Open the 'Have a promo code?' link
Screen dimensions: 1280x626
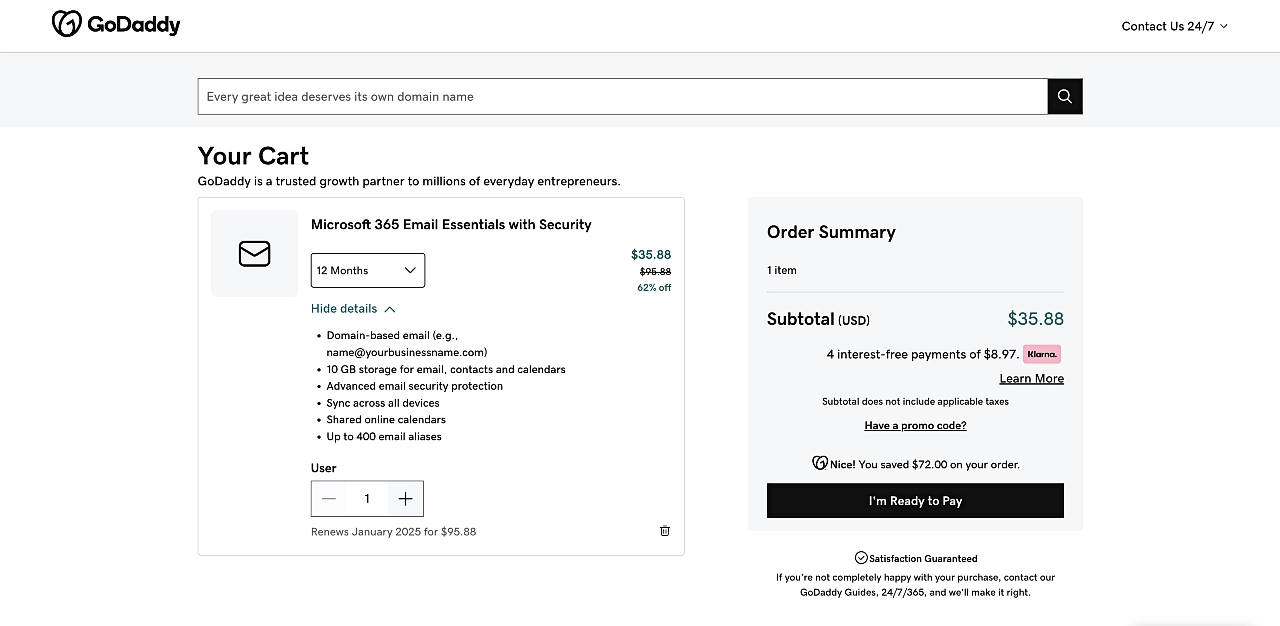coord(914,425)
